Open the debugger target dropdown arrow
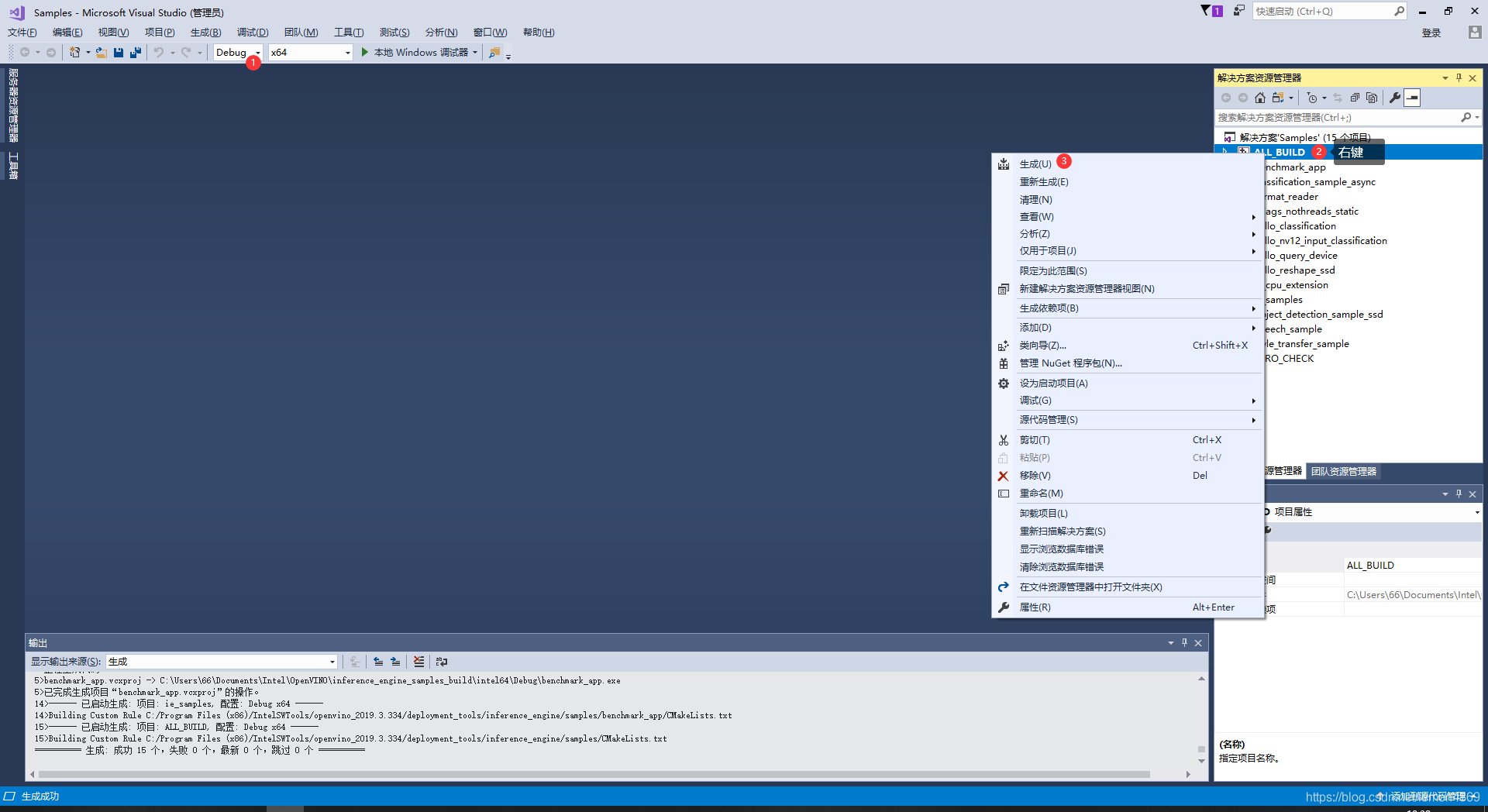1488x812 pixels. pyautogui.click(x=475, y=53)
